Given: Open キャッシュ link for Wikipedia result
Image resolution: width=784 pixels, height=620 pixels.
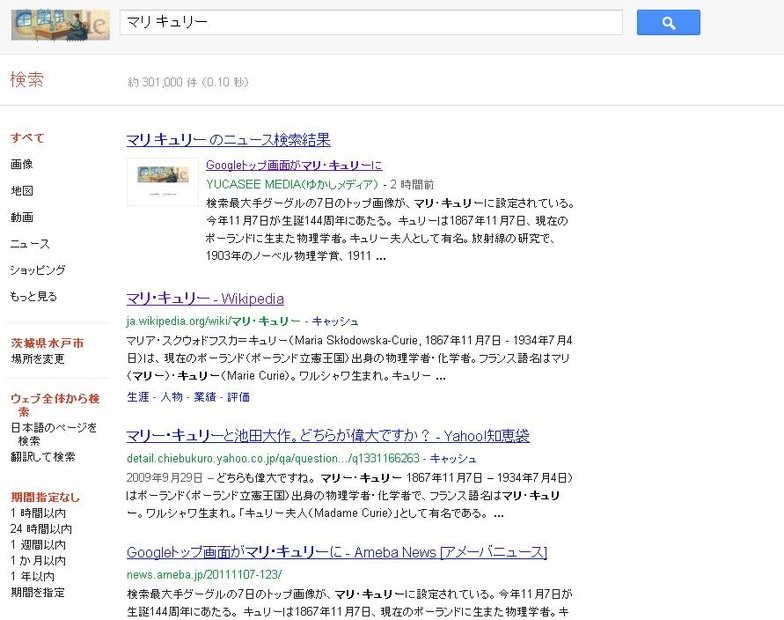Looking at the screenshot, I should click(335, 321).
